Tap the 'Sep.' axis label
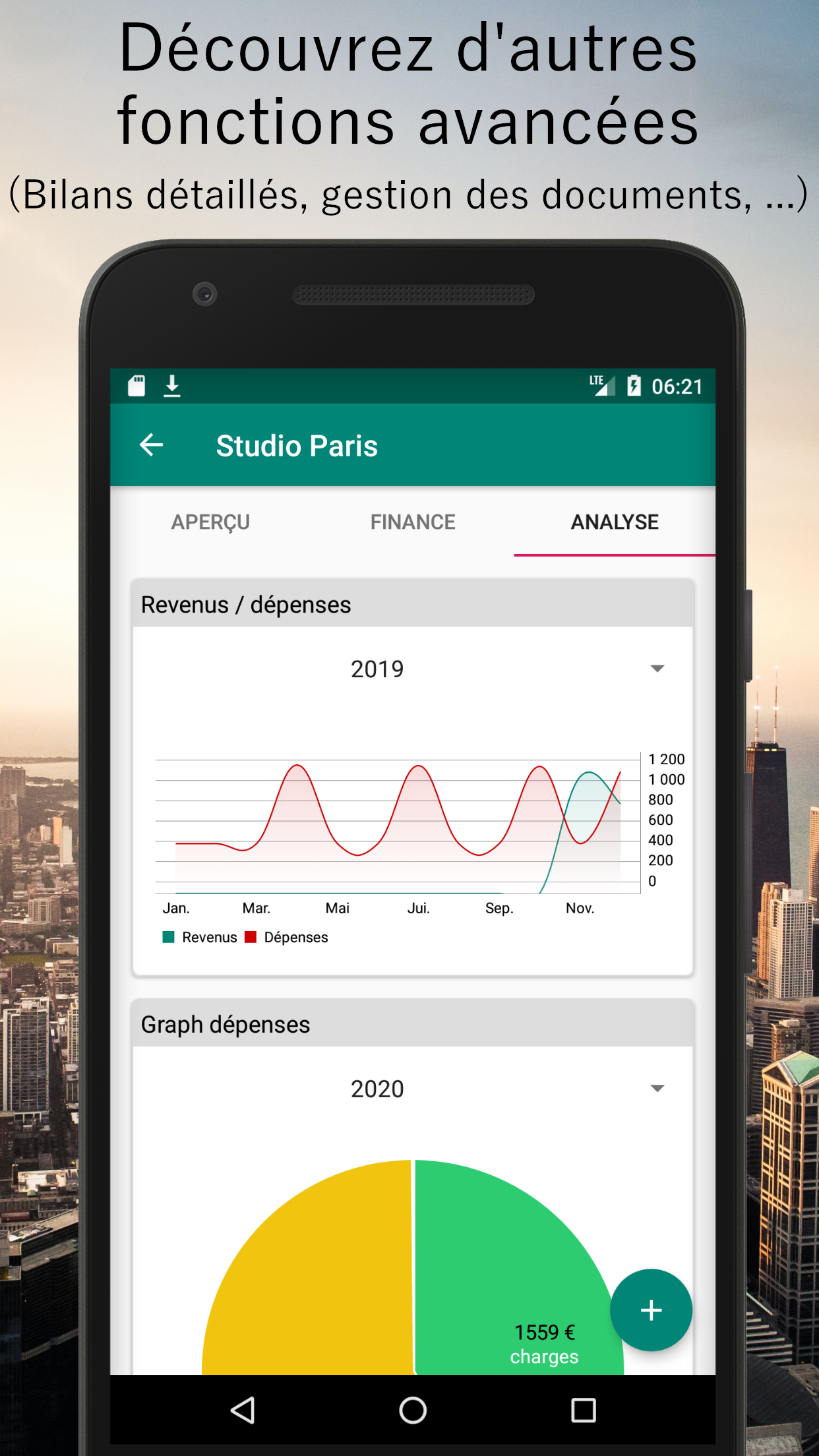This screenshot has height=1456, width=819. 499,908
